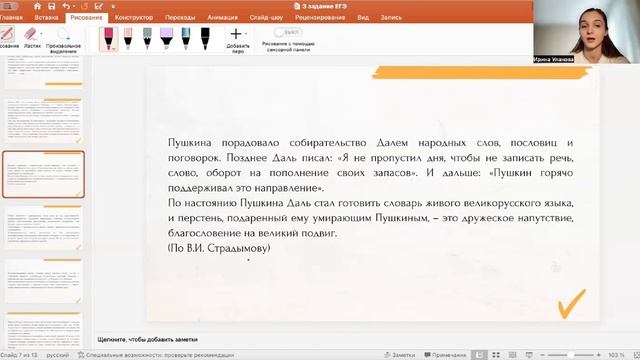Click the Слайд 7 из 13 indicator

(18, 355)
